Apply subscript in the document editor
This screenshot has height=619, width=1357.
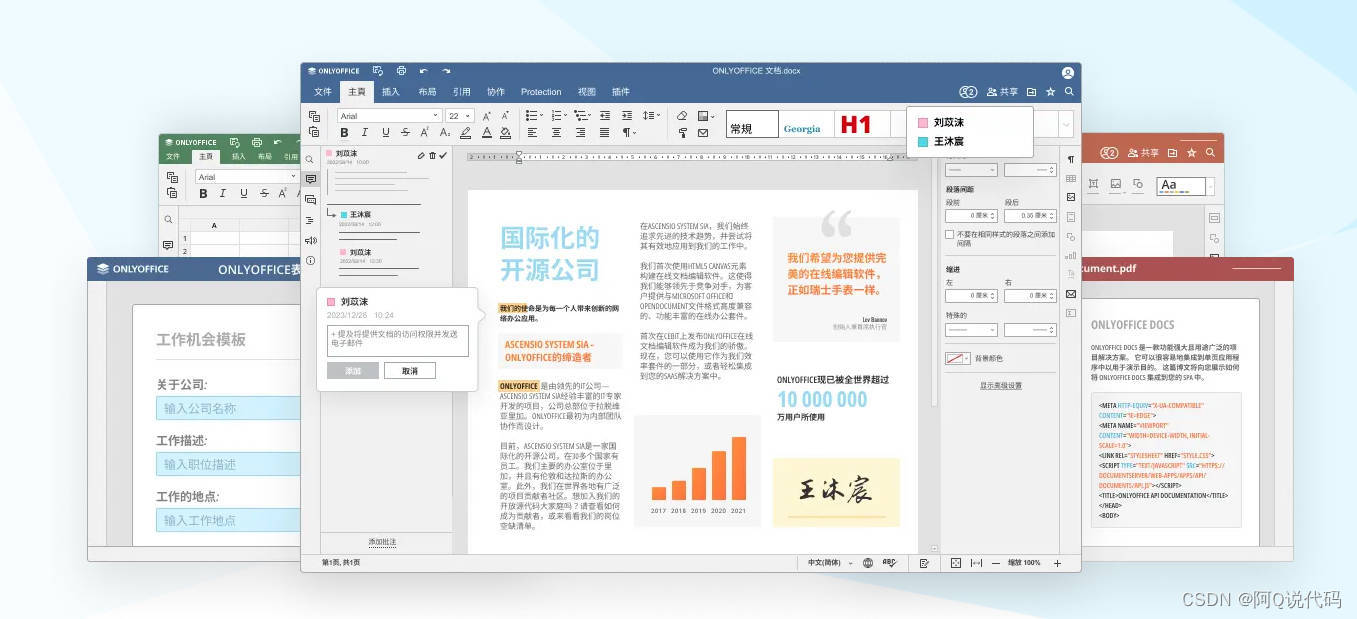click(x=445, y=132)
